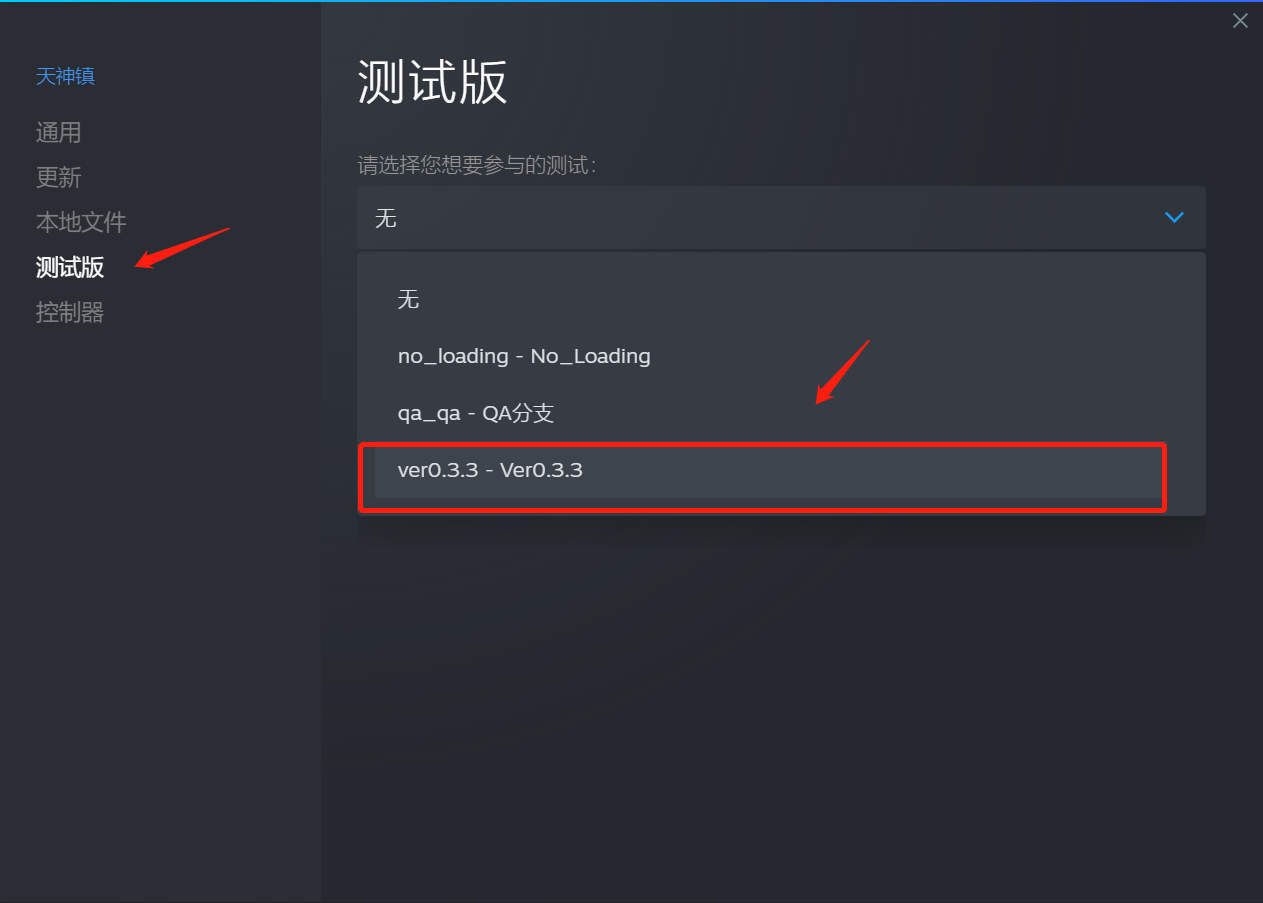
Task: Click the red arrow pointing at 测试版
Action: pos(183,248)
